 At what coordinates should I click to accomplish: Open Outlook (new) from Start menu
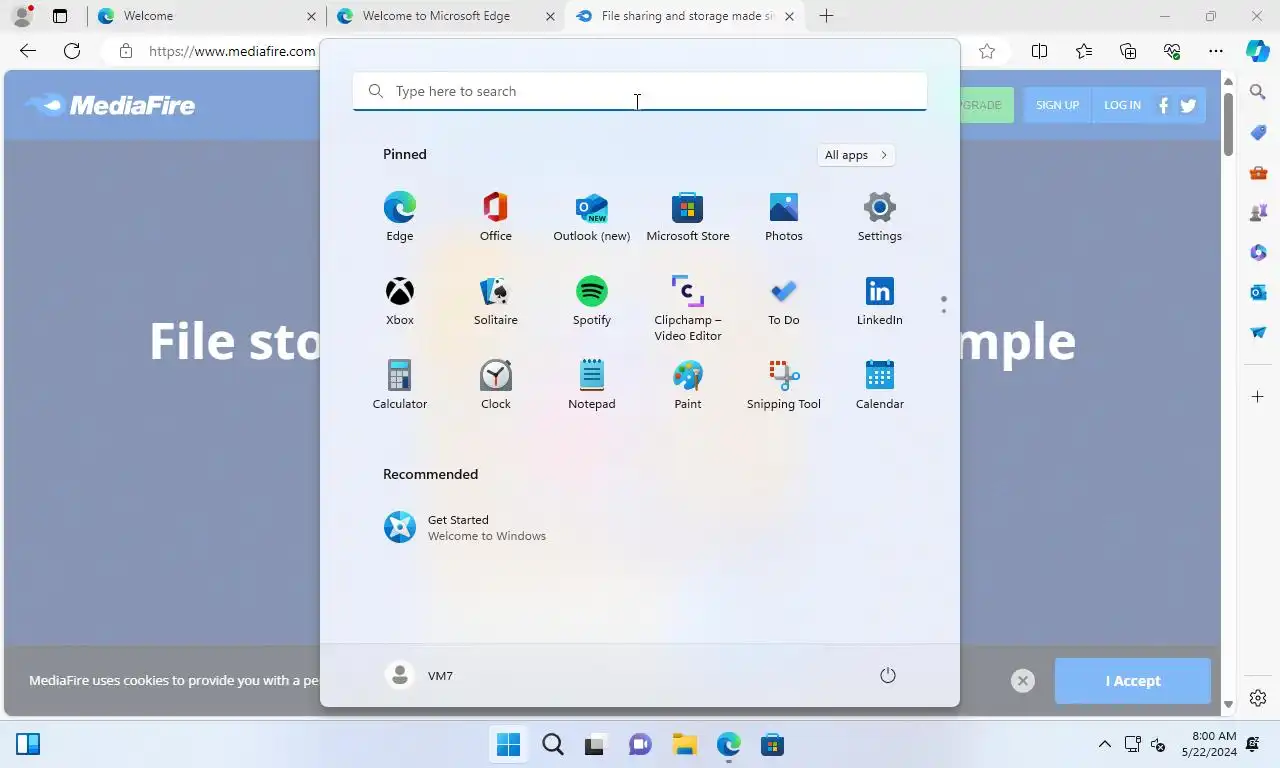point(592,216)
